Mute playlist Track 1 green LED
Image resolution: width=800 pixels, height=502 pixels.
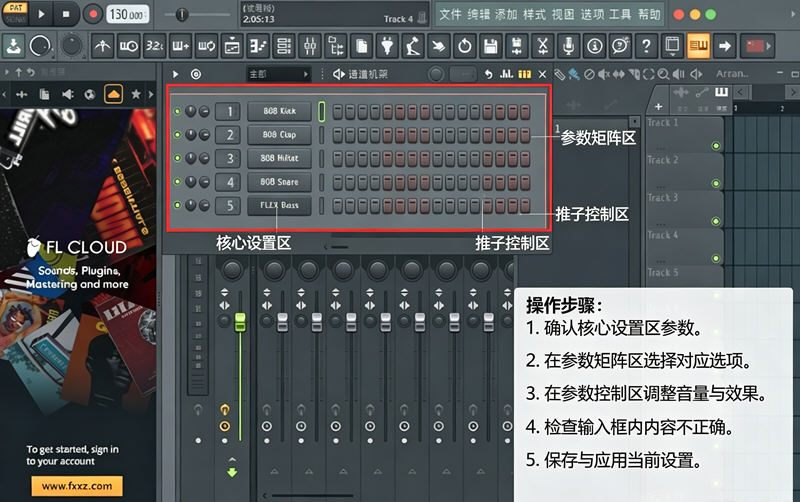coord(716,146)
